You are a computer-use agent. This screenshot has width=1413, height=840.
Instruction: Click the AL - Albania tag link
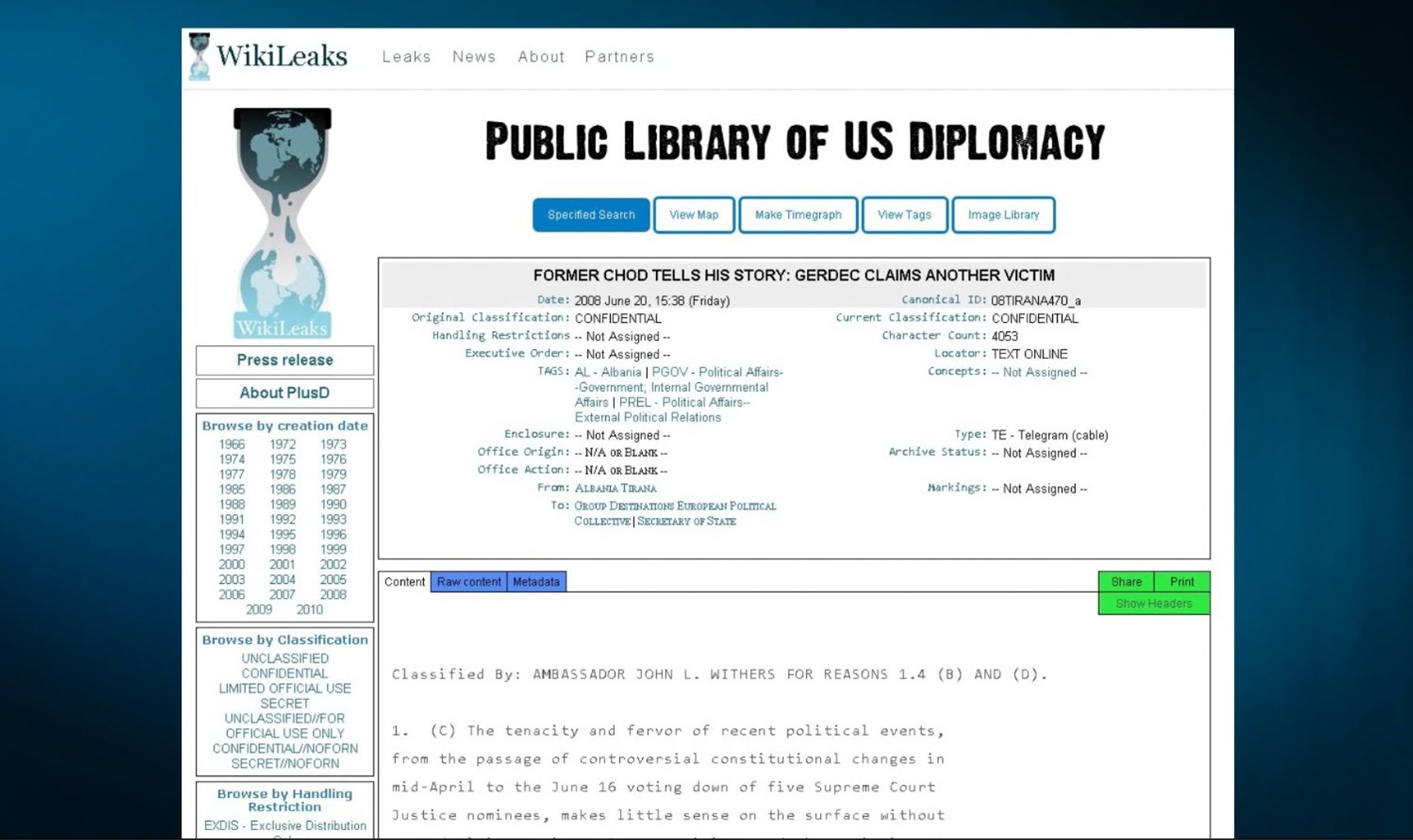tap(608, 373)
